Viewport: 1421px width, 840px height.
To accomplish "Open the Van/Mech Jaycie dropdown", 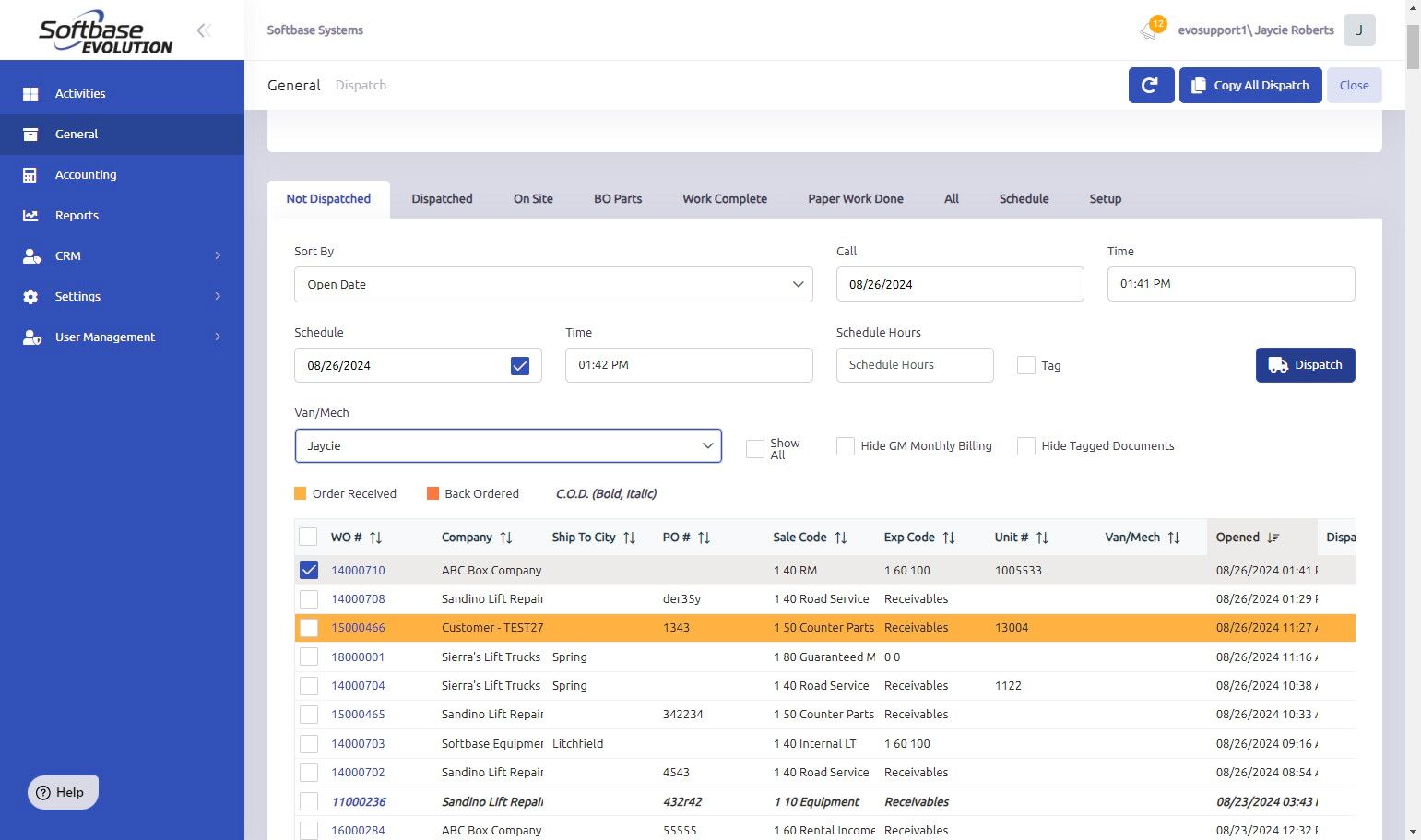I will coord(508,446).
